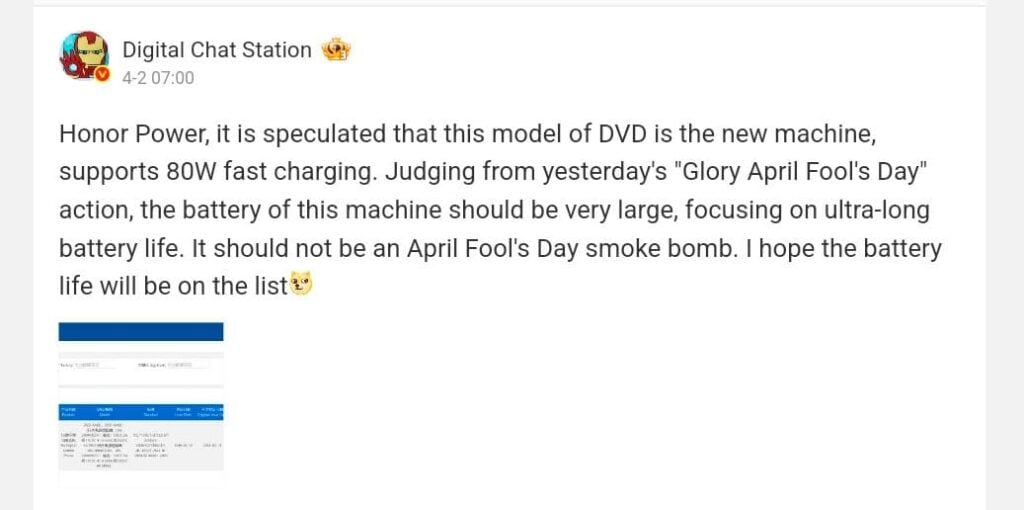Open the Iron Man profile avatar
The width and height of the screenshot is (1024, 510).
84,55
